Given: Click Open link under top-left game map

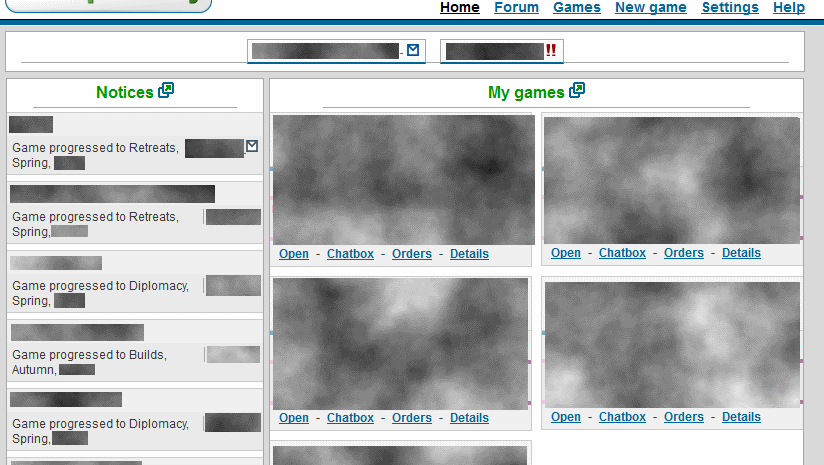Looking at the screenshot, I should click(x=294, y=254).
